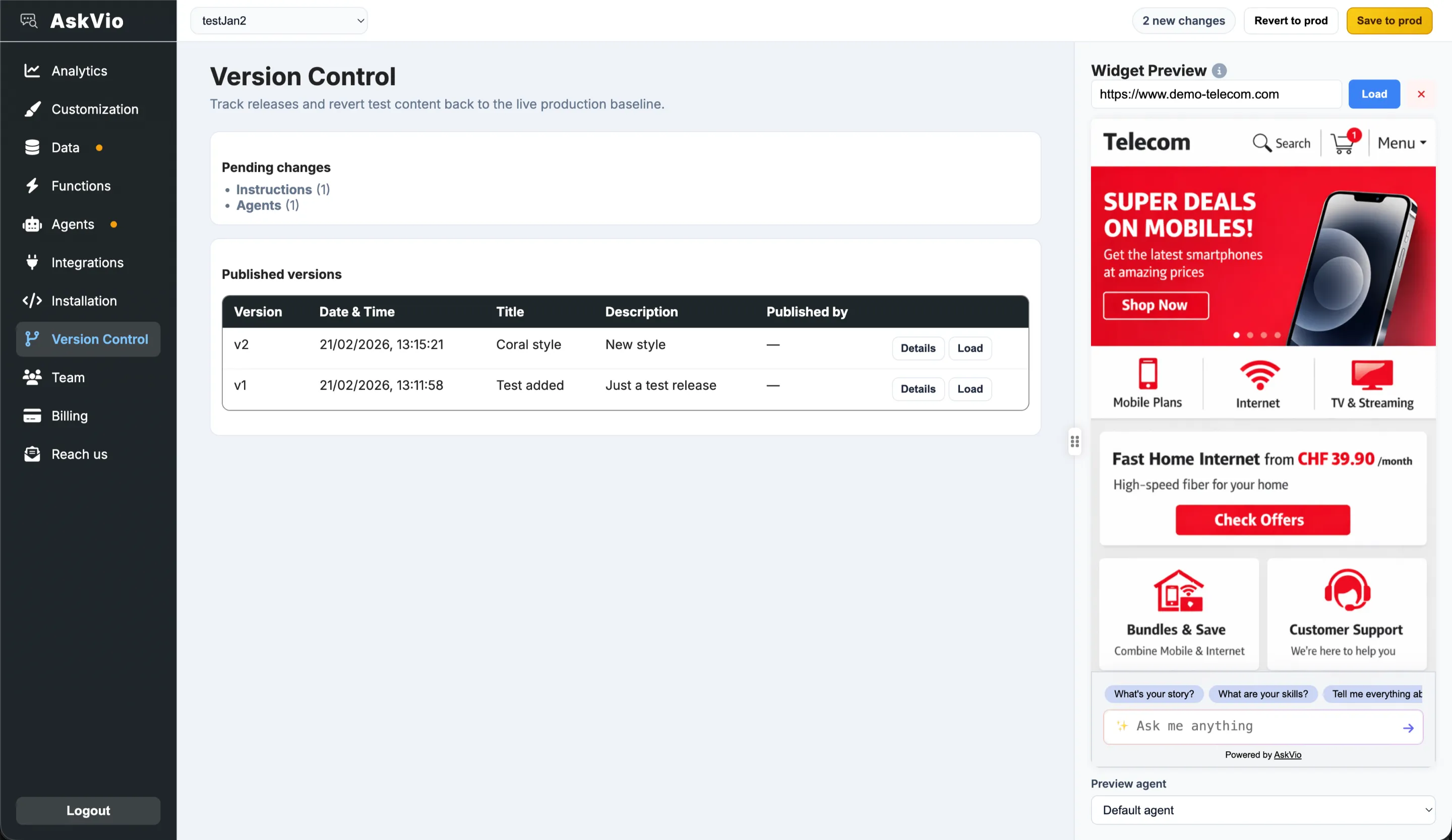The image size is (1452, 840).
Task: Click the "Just a test release" description cell
Action: pyautogui.click(x=661, y=385)
